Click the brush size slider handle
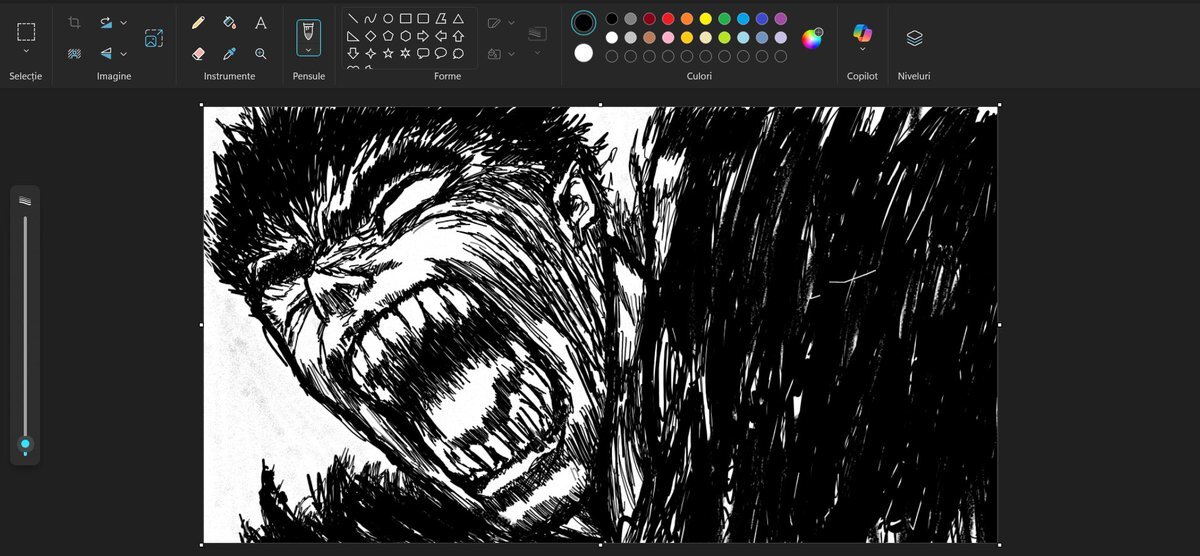This screenshot has height=556, width=1200. [25, 444]
